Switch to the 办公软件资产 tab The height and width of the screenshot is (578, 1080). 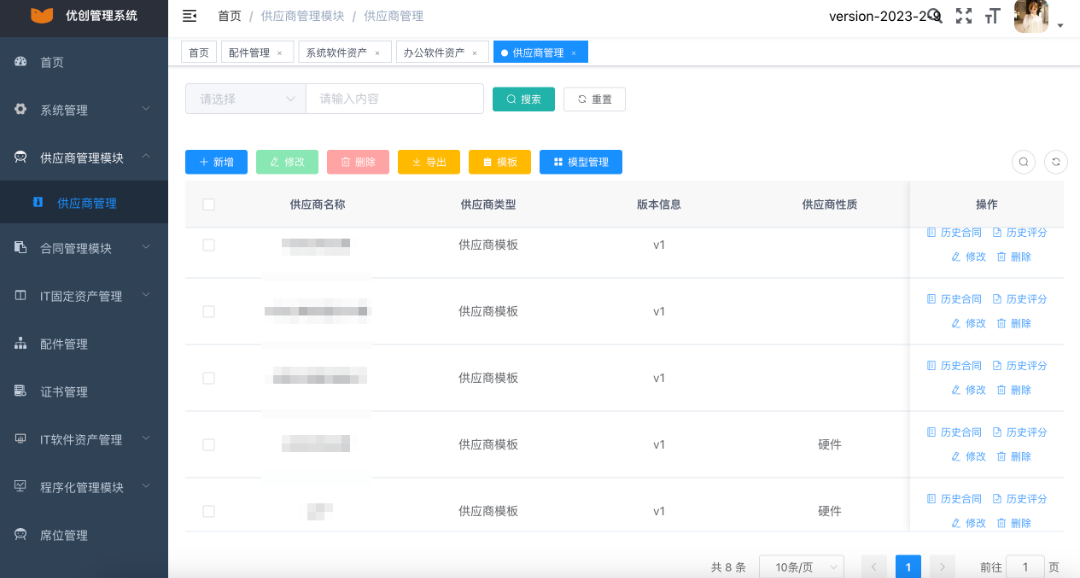[x=435, y=51]
